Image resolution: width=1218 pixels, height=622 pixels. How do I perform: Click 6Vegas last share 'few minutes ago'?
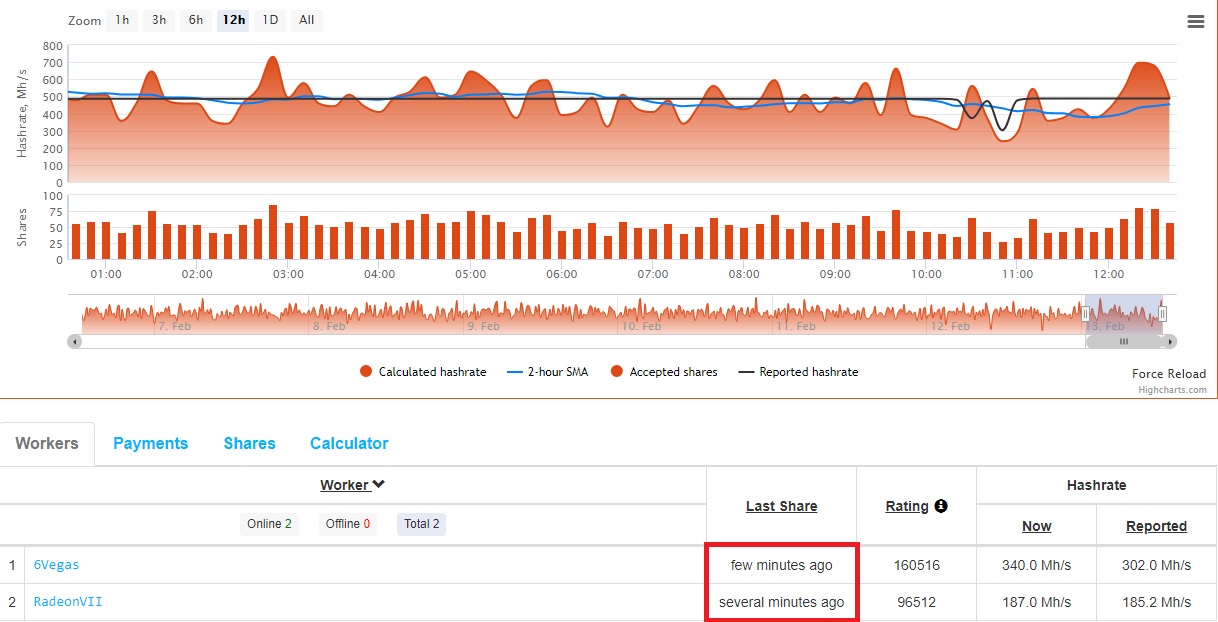[x=781, y=565]
